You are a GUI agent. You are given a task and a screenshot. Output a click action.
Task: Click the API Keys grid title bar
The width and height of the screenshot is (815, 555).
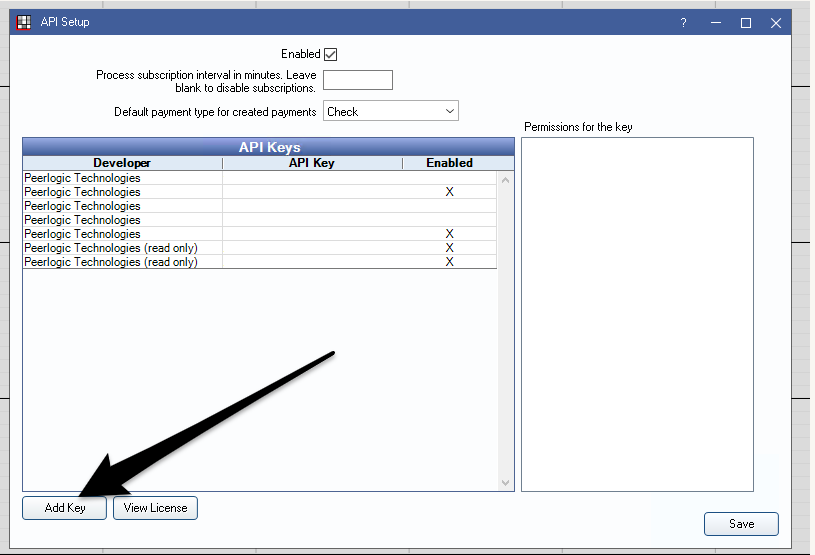[x=269, y=147]
